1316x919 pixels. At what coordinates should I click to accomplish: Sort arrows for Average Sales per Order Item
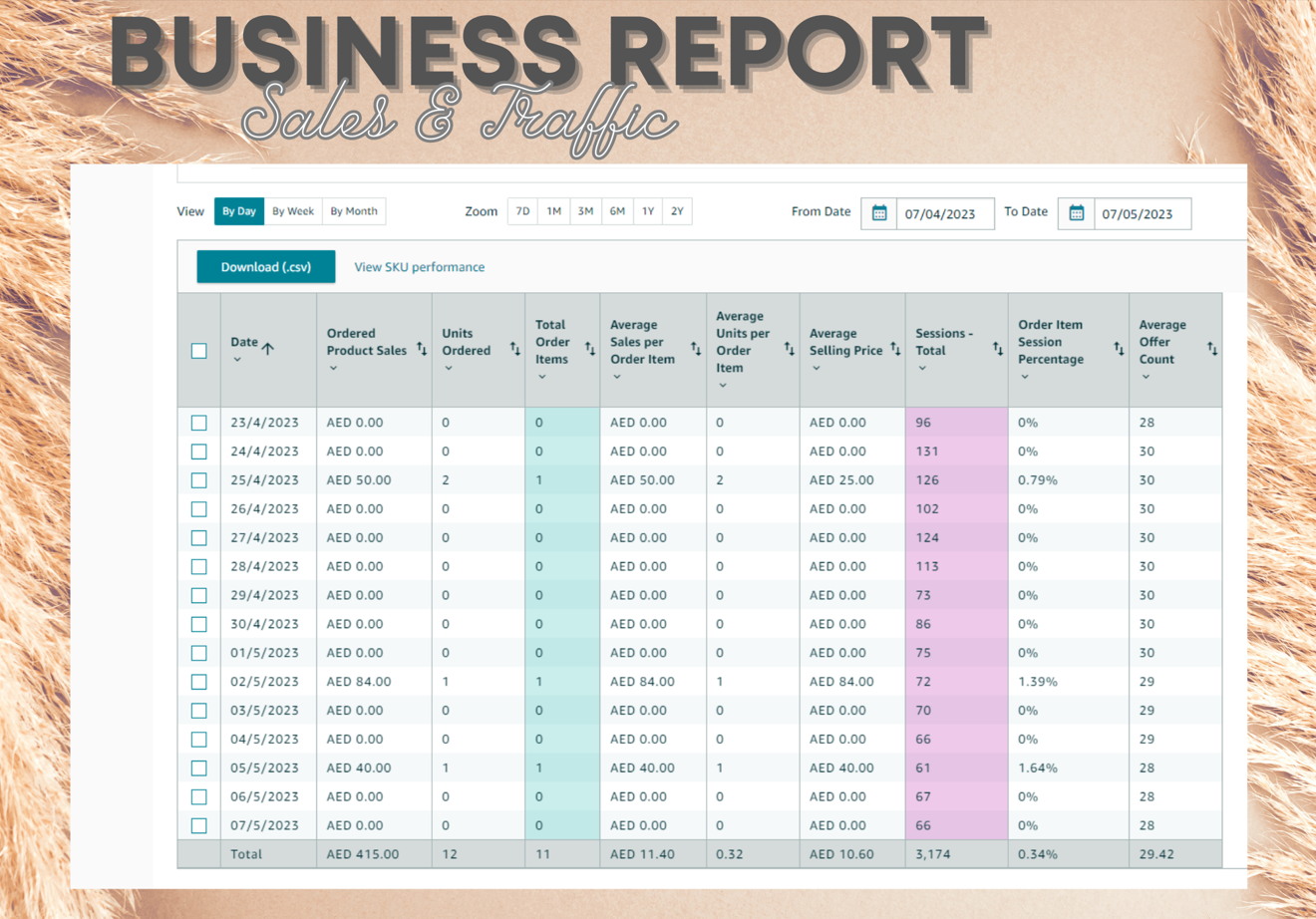(x=696, y=349)
